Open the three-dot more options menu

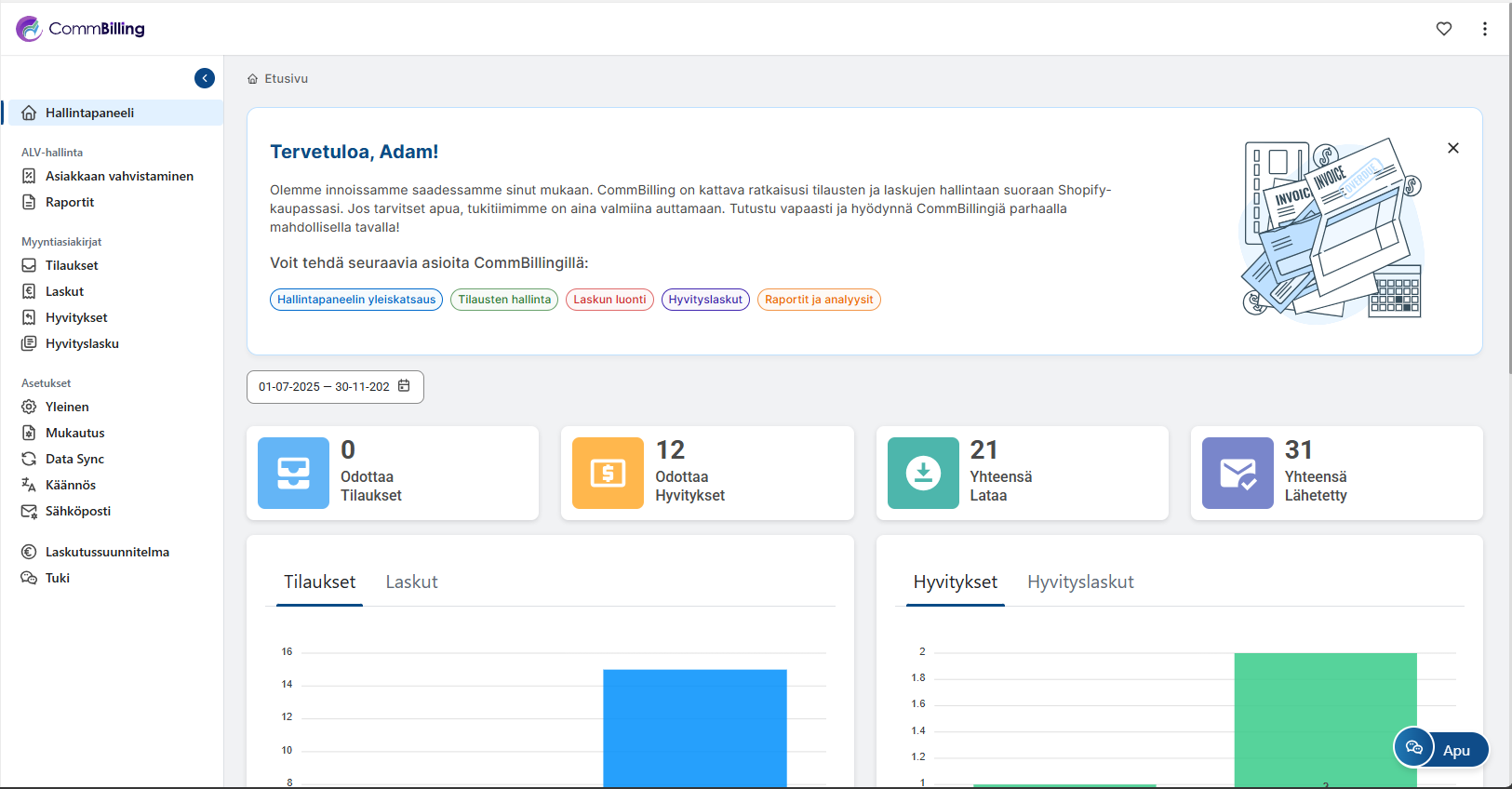(x=1485, y=29)
